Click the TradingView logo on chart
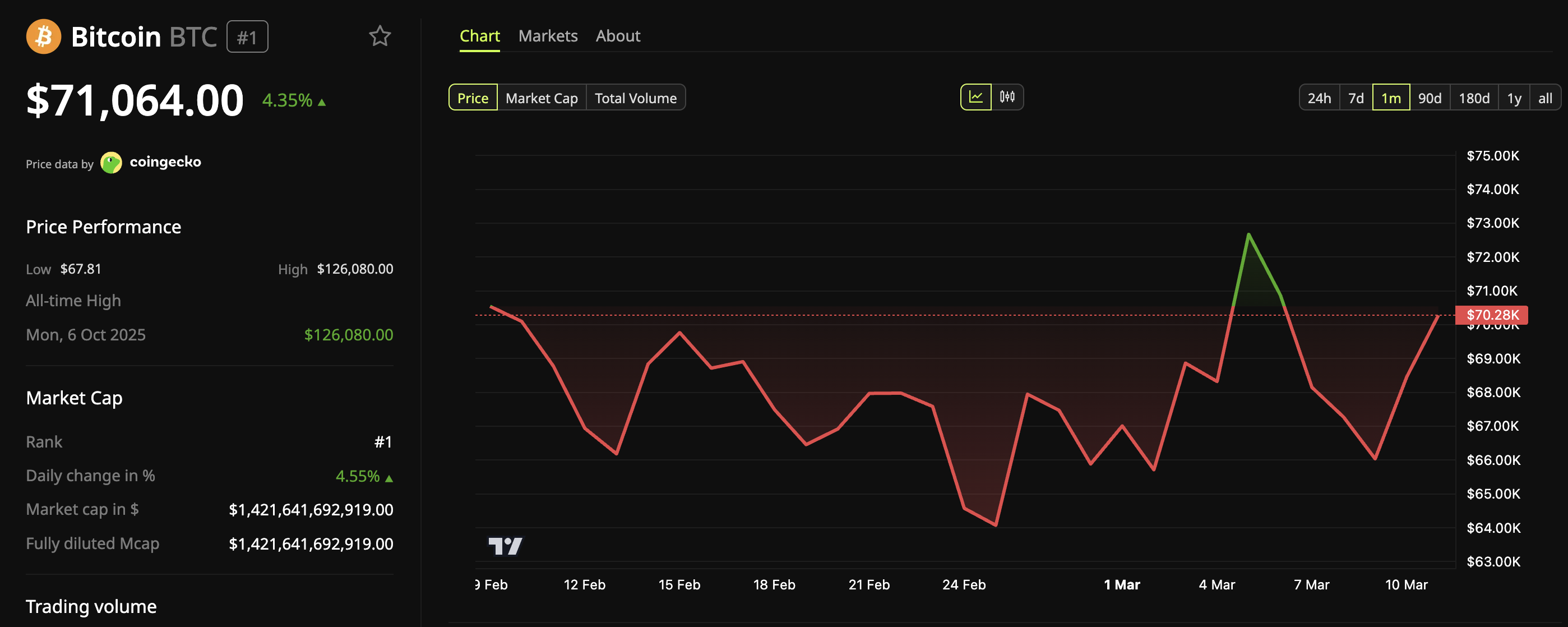This screenshot has height=627, width=1568. pos(505,546)
